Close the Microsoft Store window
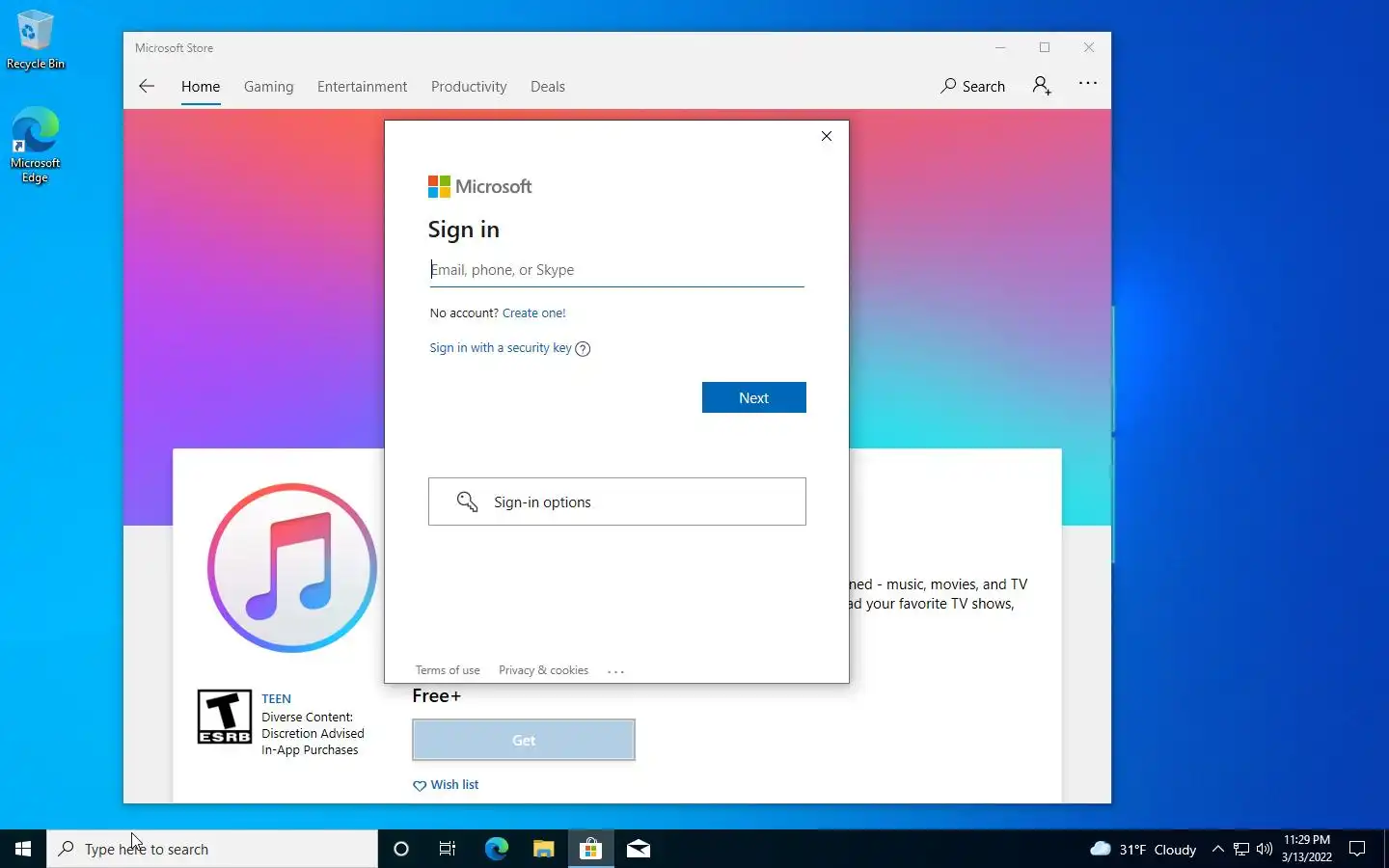This screenshot has height=868, width=1389. click(x=1089, y=47)
